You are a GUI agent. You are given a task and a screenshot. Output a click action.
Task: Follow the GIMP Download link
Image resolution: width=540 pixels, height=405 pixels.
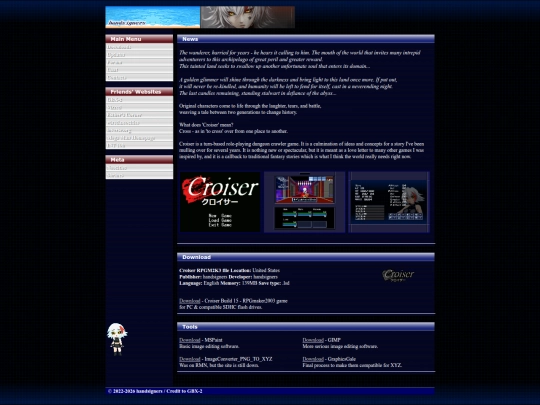pyautogui.click(x=313, y=340)
